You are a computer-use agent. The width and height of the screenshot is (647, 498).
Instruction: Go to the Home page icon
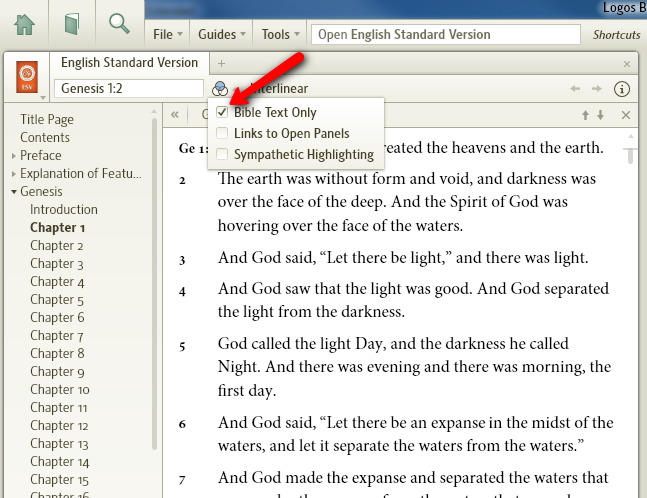point(24,24)
